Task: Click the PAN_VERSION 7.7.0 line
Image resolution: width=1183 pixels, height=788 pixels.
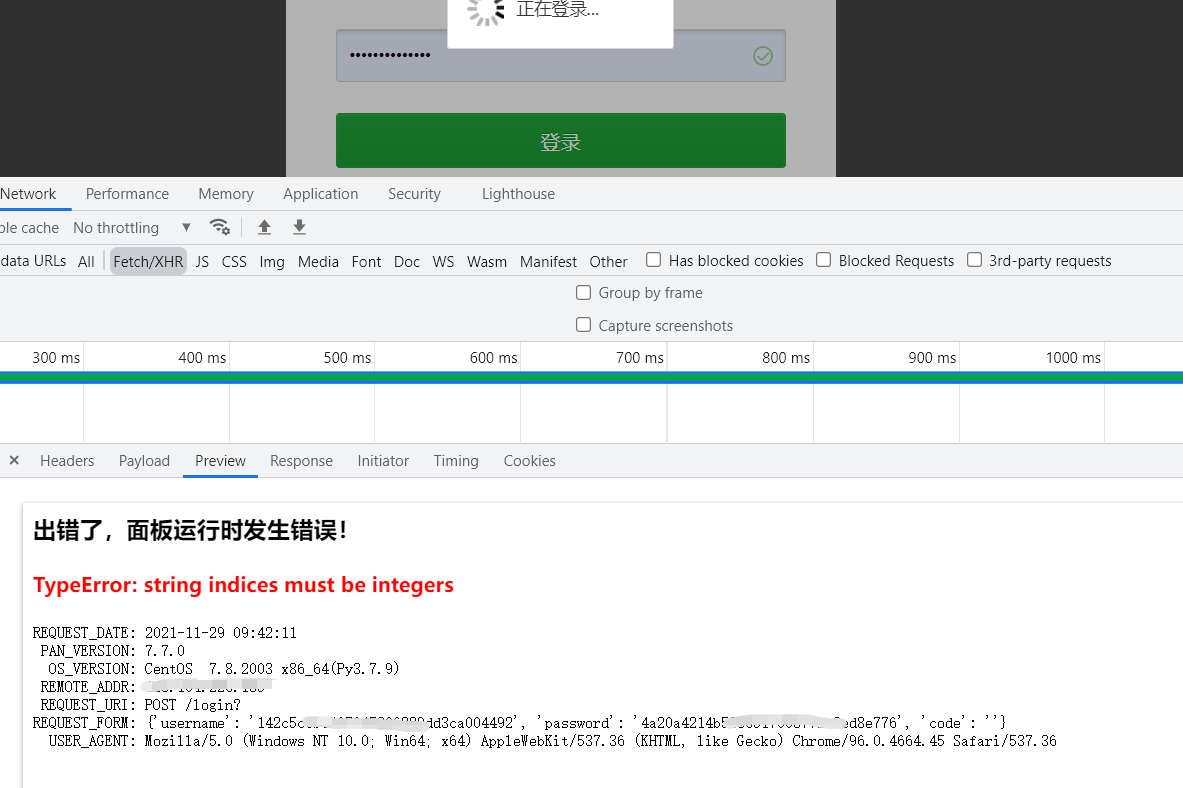Action: click(112, 651)
